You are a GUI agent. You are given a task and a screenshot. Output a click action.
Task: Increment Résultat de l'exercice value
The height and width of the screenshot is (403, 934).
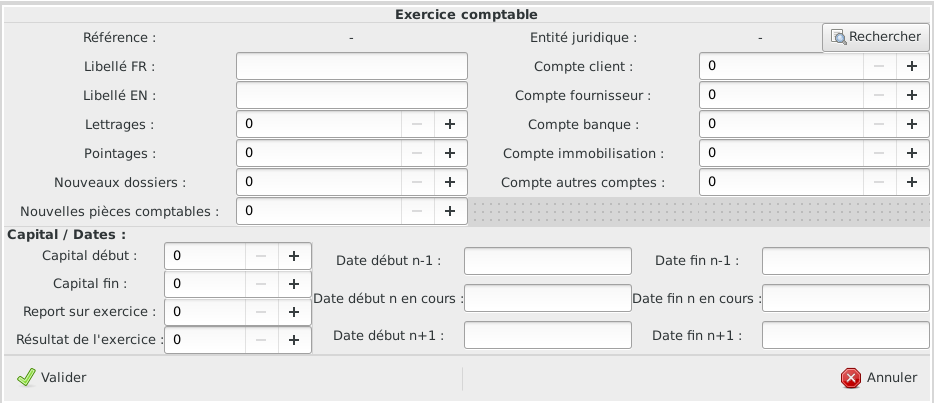pyautogui.click(x=294, y=339)
